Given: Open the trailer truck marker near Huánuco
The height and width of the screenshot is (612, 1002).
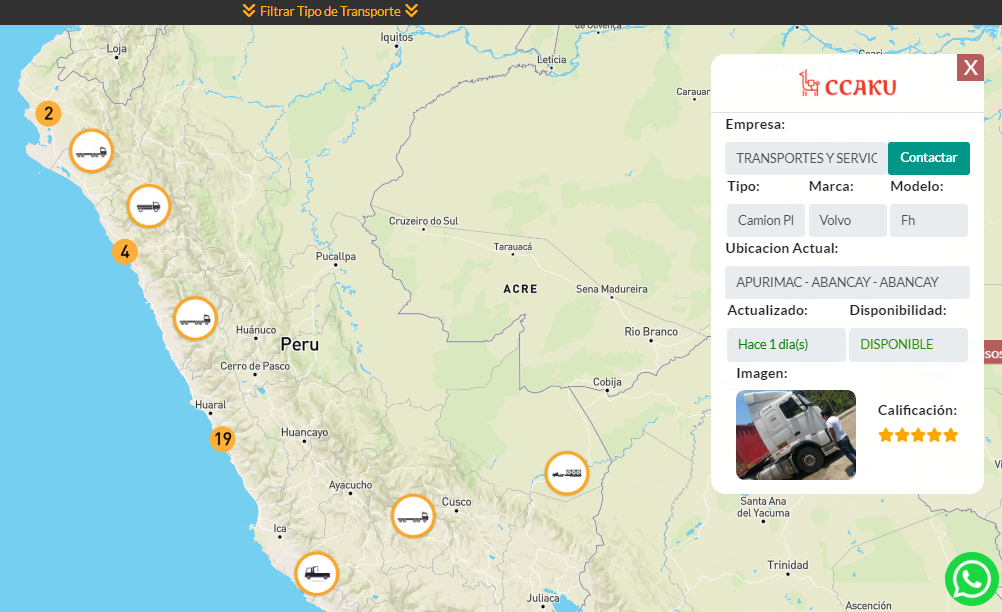Looking at the screenshot, I should 195,319.
